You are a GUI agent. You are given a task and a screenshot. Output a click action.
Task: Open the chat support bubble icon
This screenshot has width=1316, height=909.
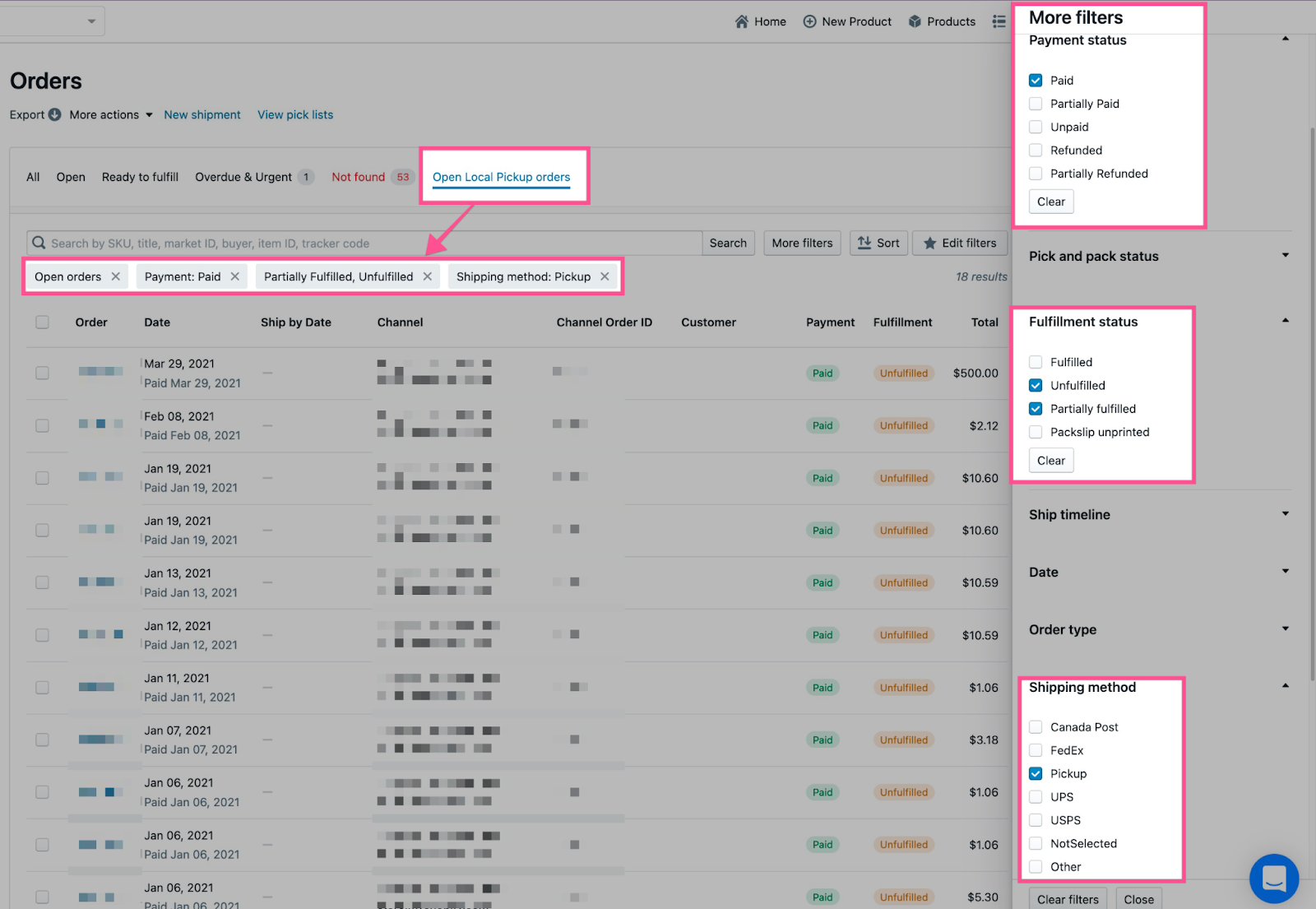click(x=1273, y=878)
